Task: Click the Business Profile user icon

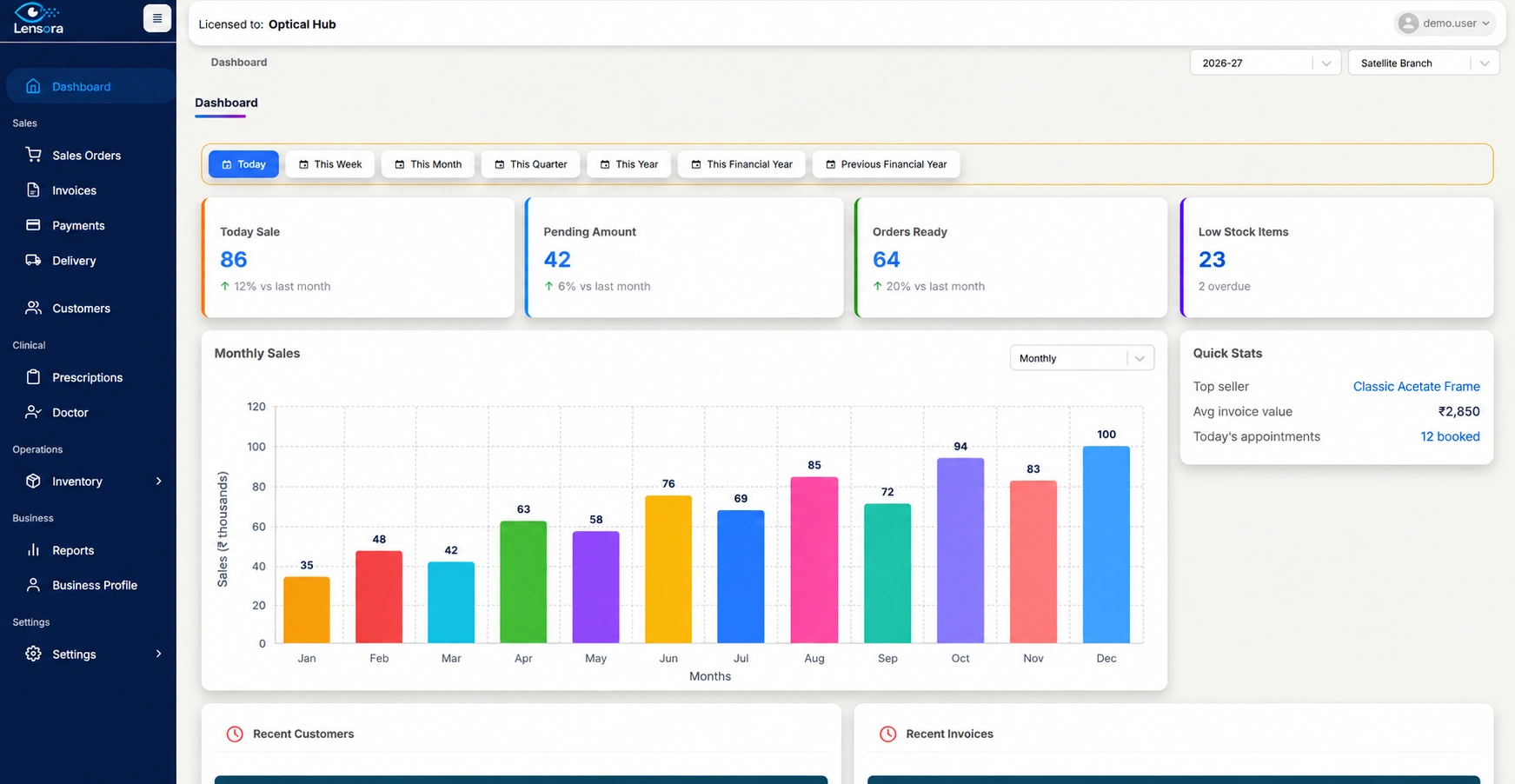Action: (x=33, y=585)
